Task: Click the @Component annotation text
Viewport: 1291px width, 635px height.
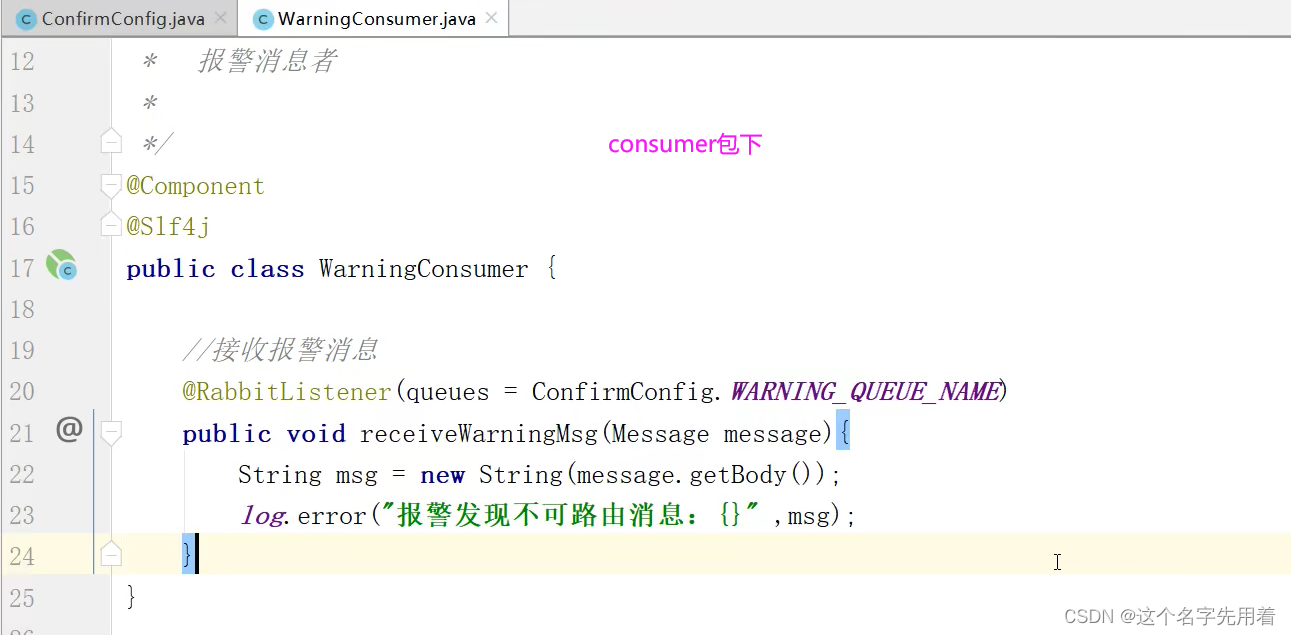Action: [x=196, y=186]
